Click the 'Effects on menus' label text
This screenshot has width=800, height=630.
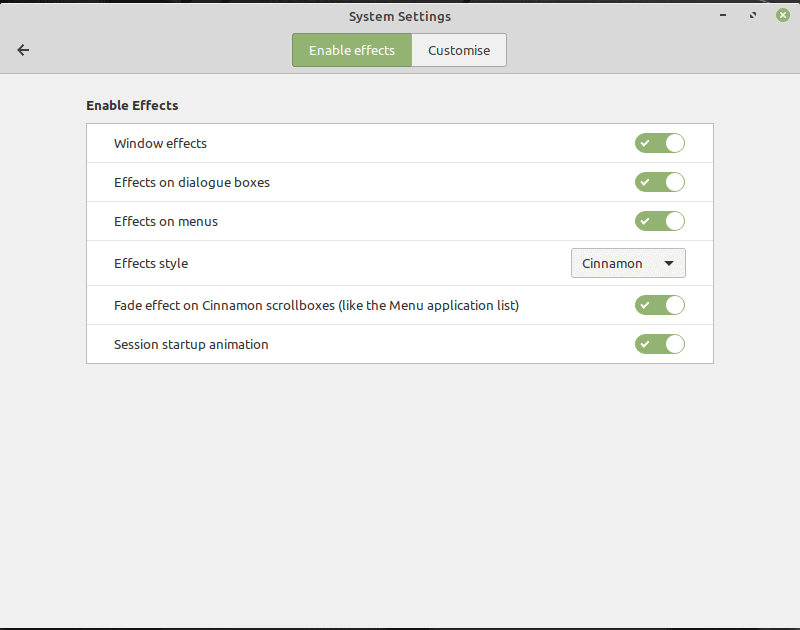point(166,221)
